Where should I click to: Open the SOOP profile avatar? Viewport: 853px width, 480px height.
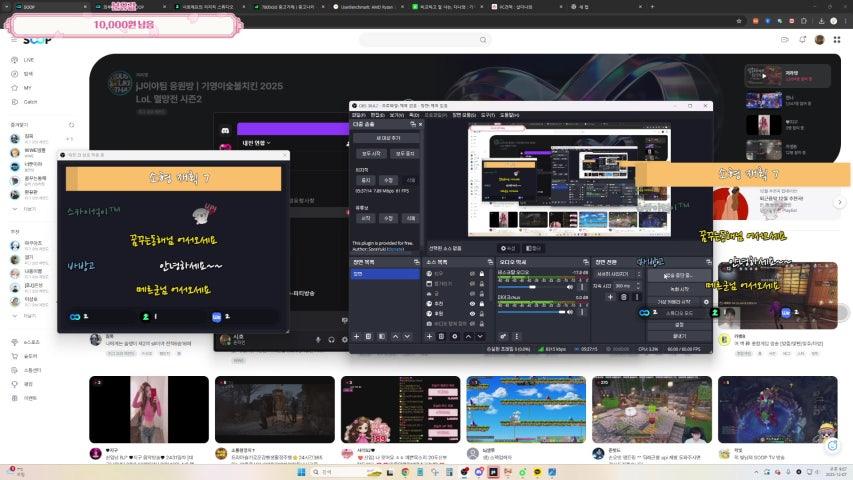pos(820,39)
